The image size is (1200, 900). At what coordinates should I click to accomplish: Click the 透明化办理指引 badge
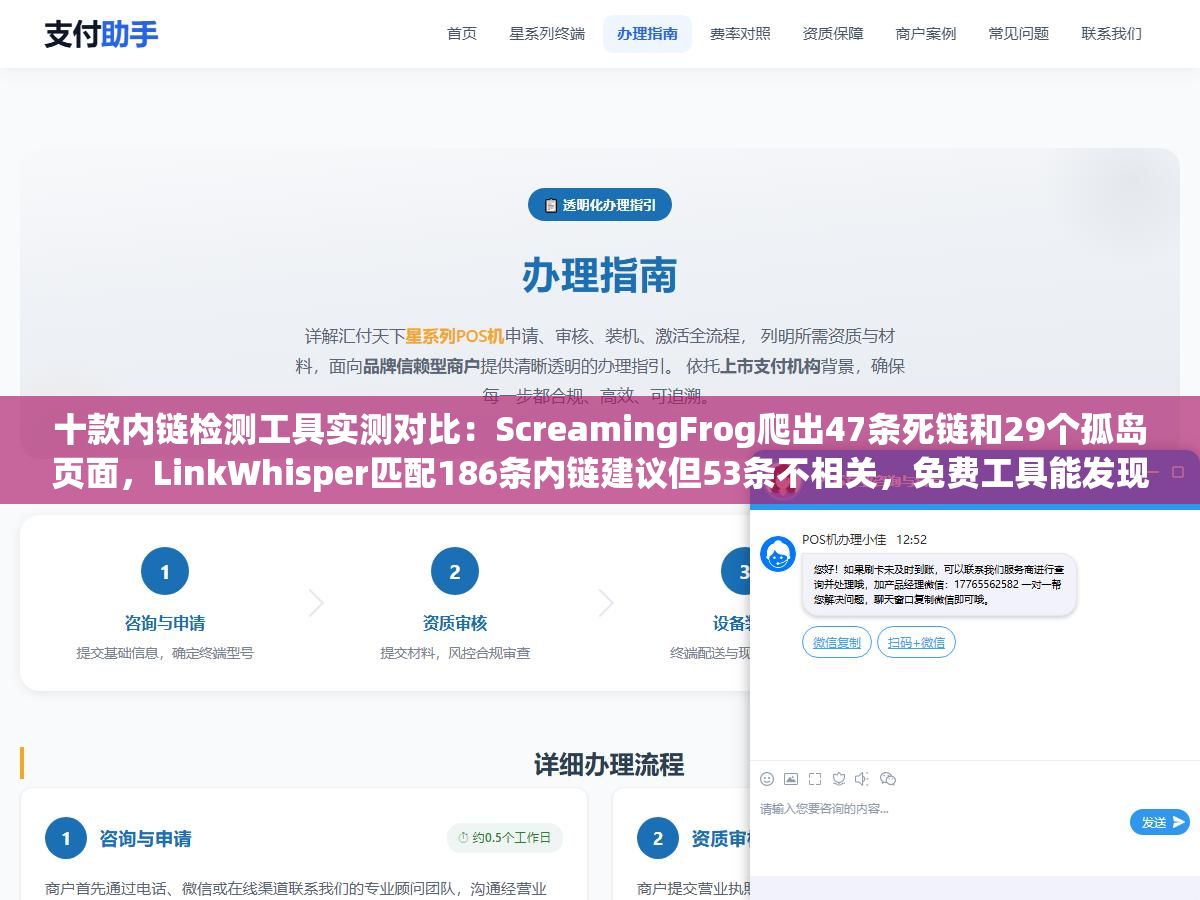coord(600,205)
